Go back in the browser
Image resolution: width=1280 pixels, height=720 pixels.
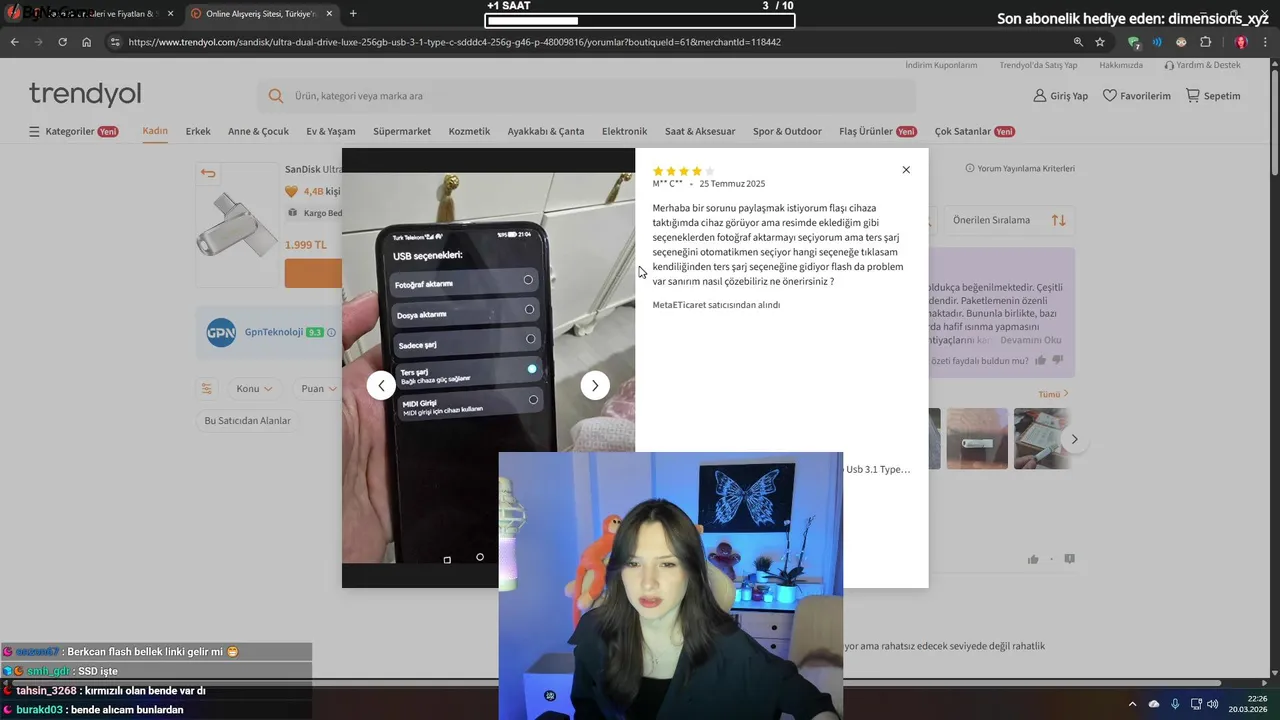tap(14, 42)
